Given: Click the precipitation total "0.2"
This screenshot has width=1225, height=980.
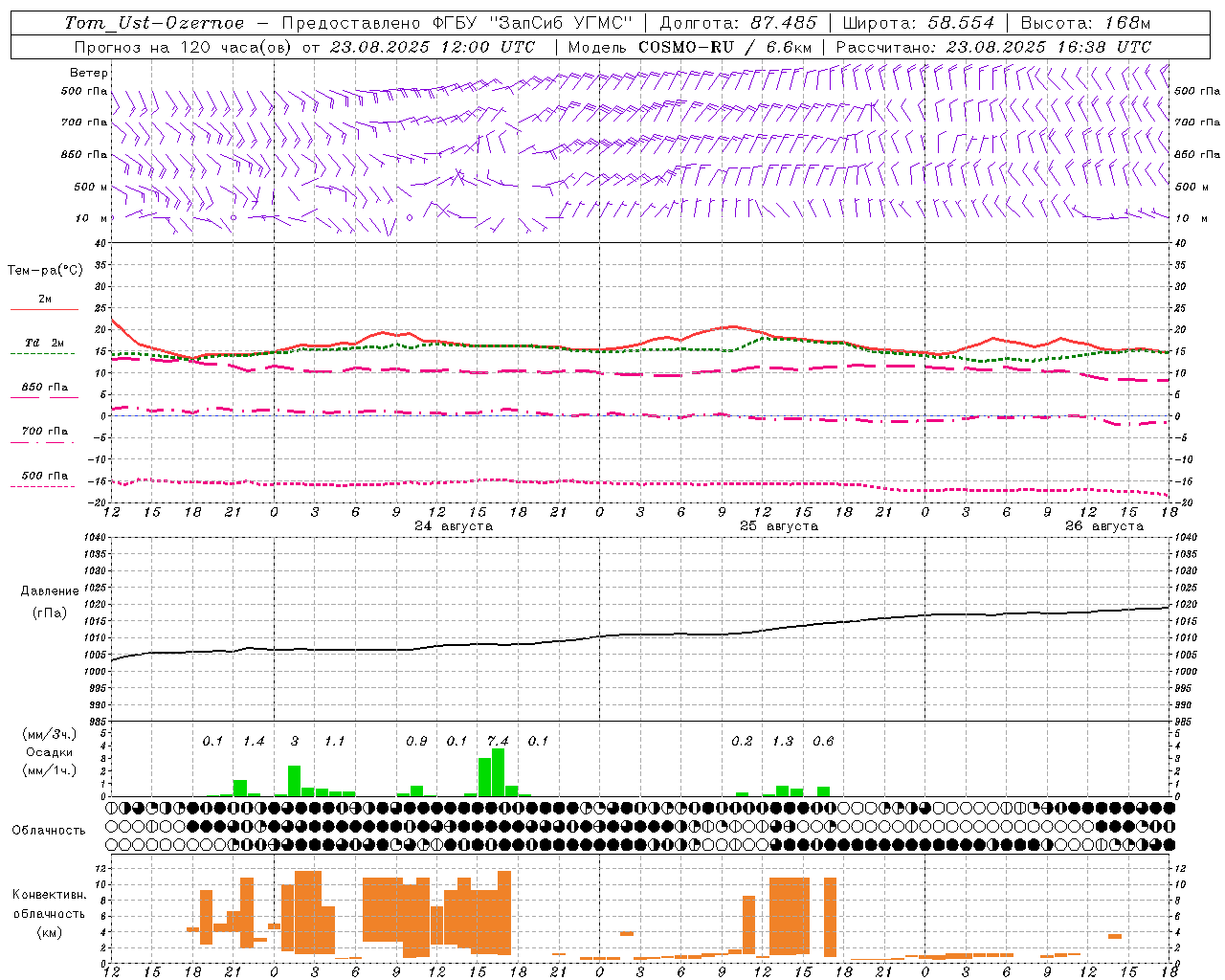Looking at the screenshot, I should [742, 741].
